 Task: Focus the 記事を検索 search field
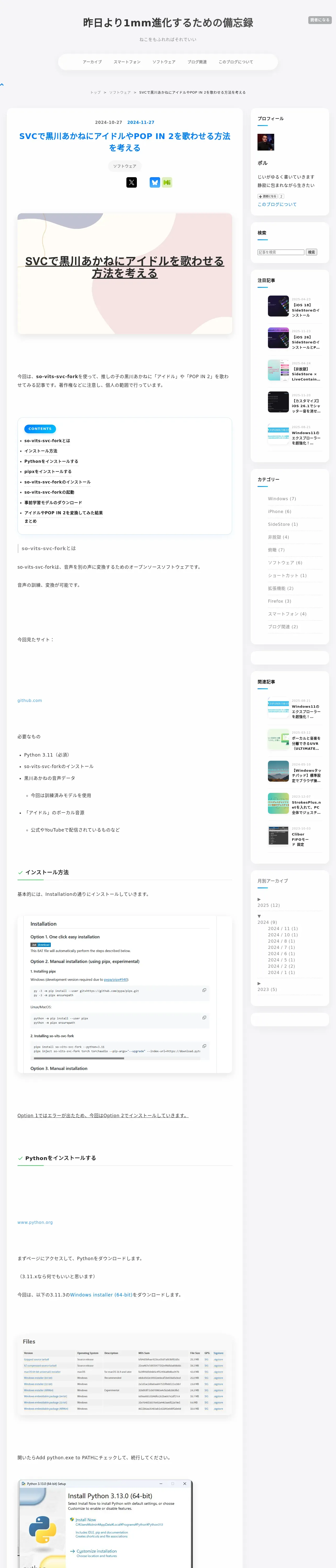(x=281, y=252)
